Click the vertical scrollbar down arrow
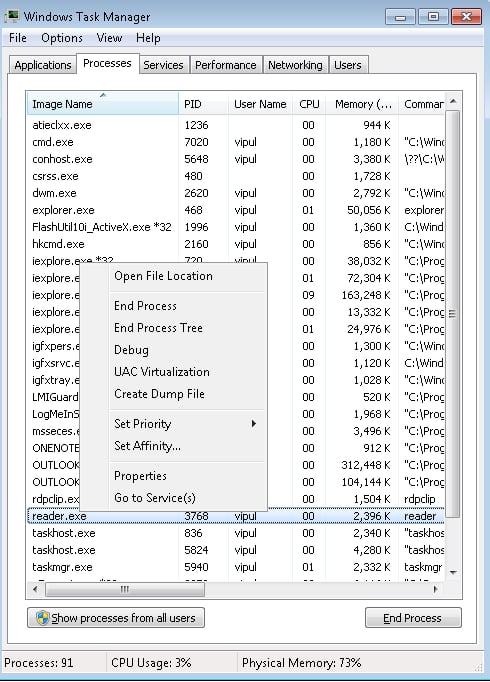Screen dimensions: 490x682 click(453, 572)
